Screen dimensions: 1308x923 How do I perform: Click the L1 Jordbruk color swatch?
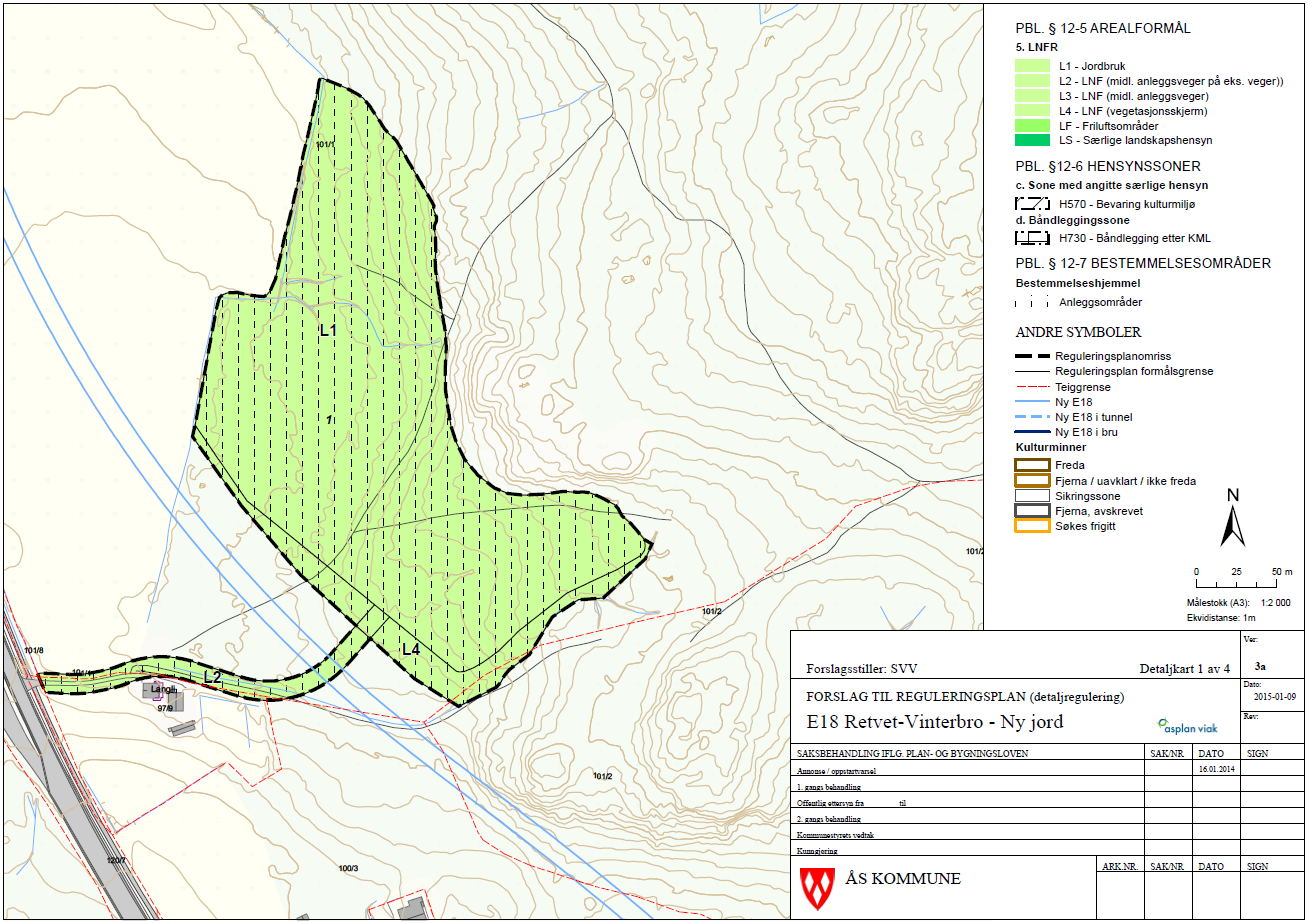pos(1031,65)
